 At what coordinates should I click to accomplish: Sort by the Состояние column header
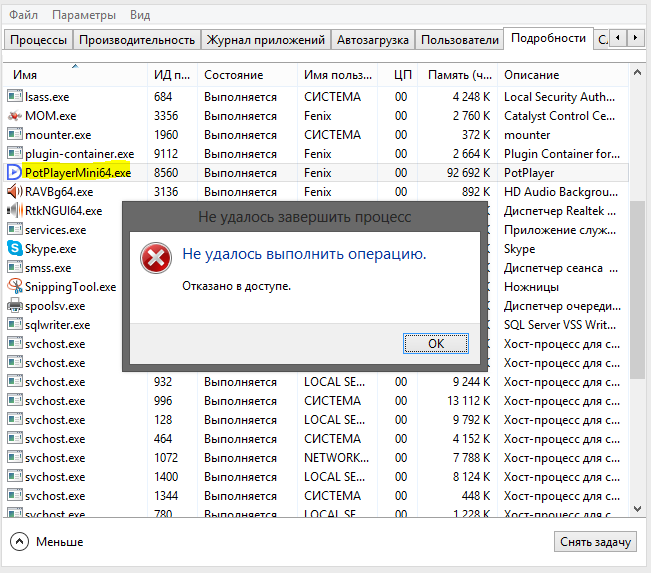coord(247,75)
